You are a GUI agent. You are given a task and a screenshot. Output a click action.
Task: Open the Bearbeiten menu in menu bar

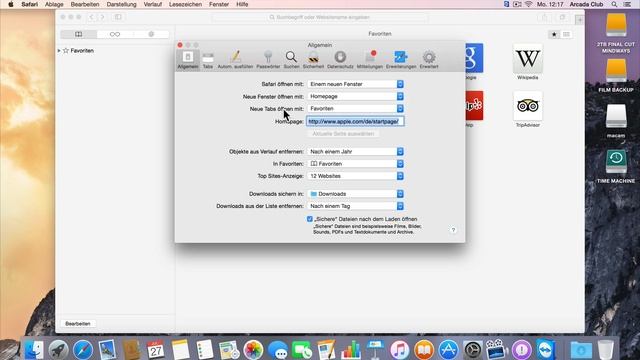click(85, 4)
